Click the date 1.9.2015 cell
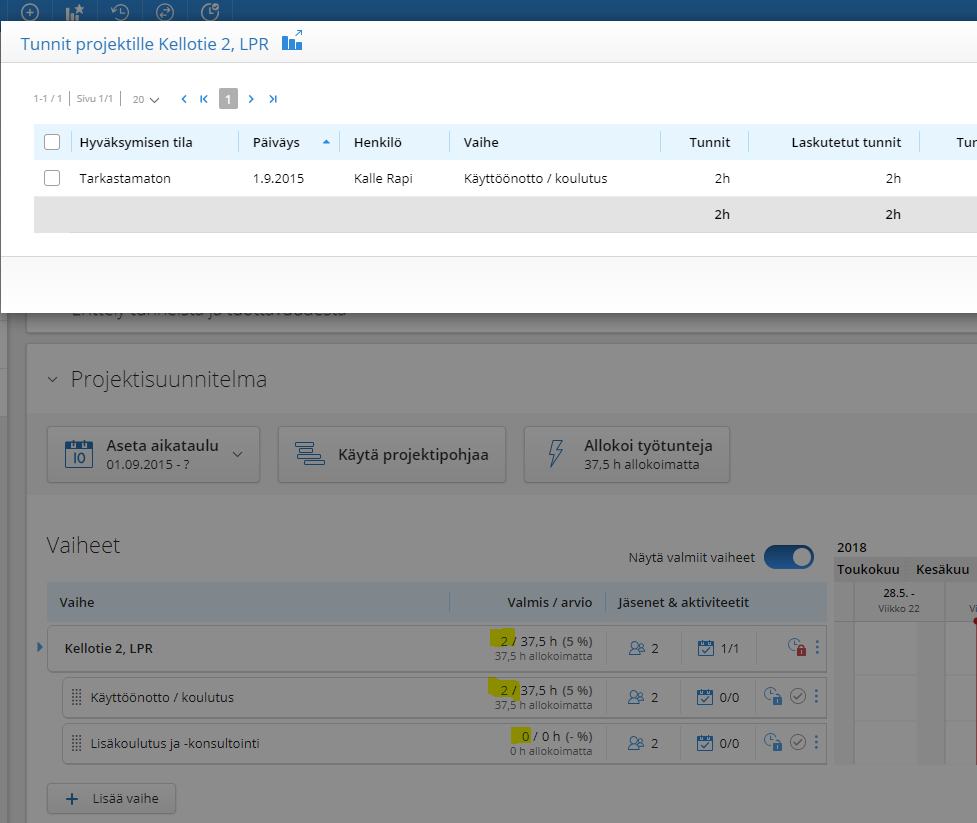 (x=279, y=178)
